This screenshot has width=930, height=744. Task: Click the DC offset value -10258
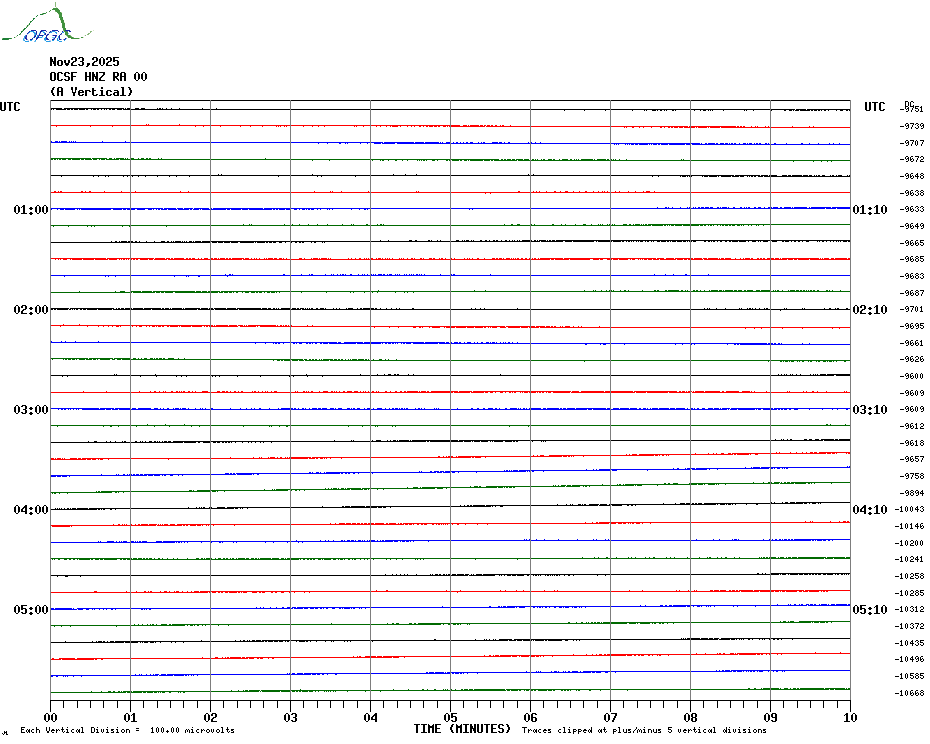(x=910, y=576)
